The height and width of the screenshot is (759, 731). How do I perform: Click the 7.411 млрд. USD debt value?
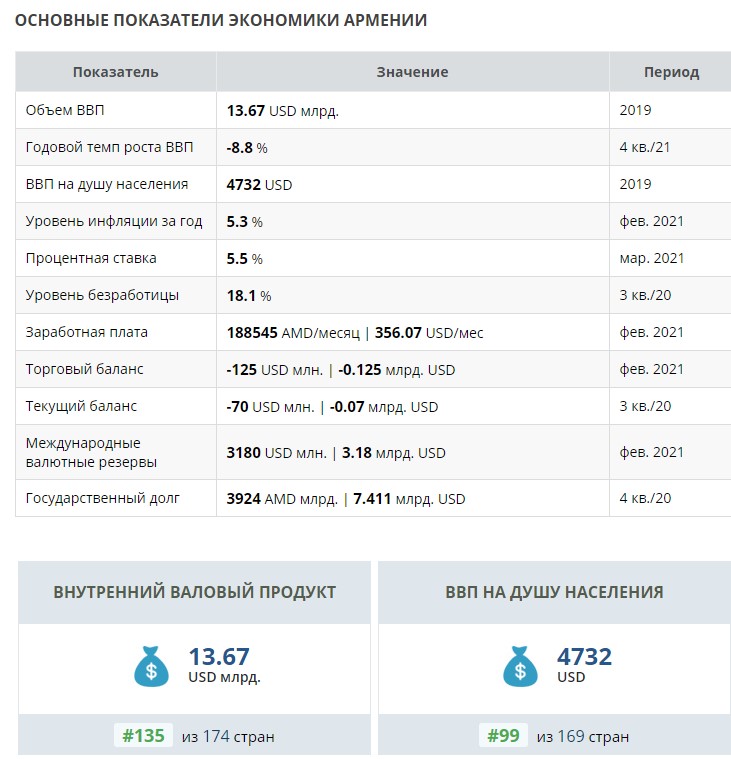click(x=409, y=499)
